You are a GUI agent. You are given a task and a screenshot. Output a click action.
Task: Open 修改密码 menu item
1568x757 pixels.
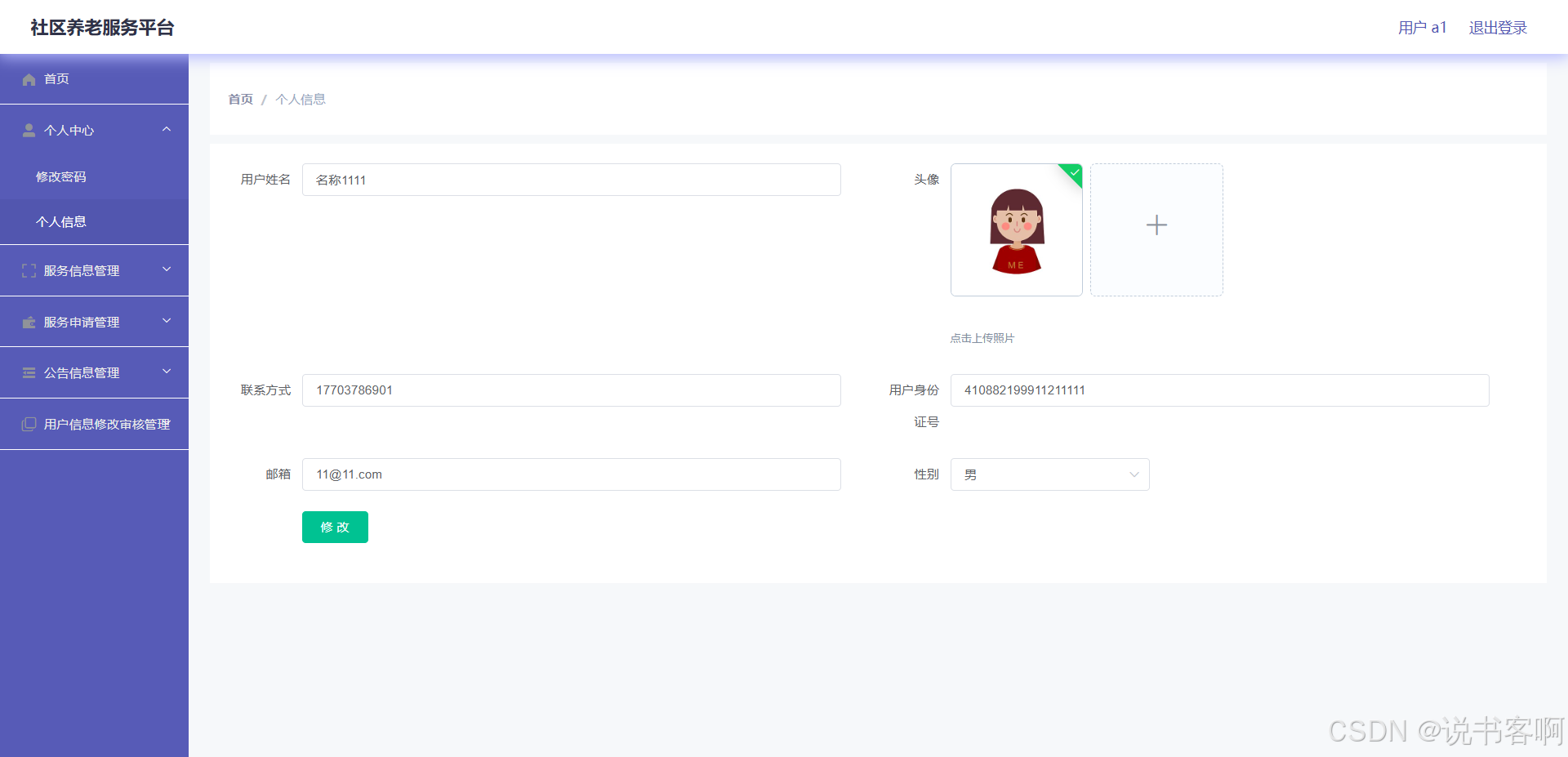[61, 177]
